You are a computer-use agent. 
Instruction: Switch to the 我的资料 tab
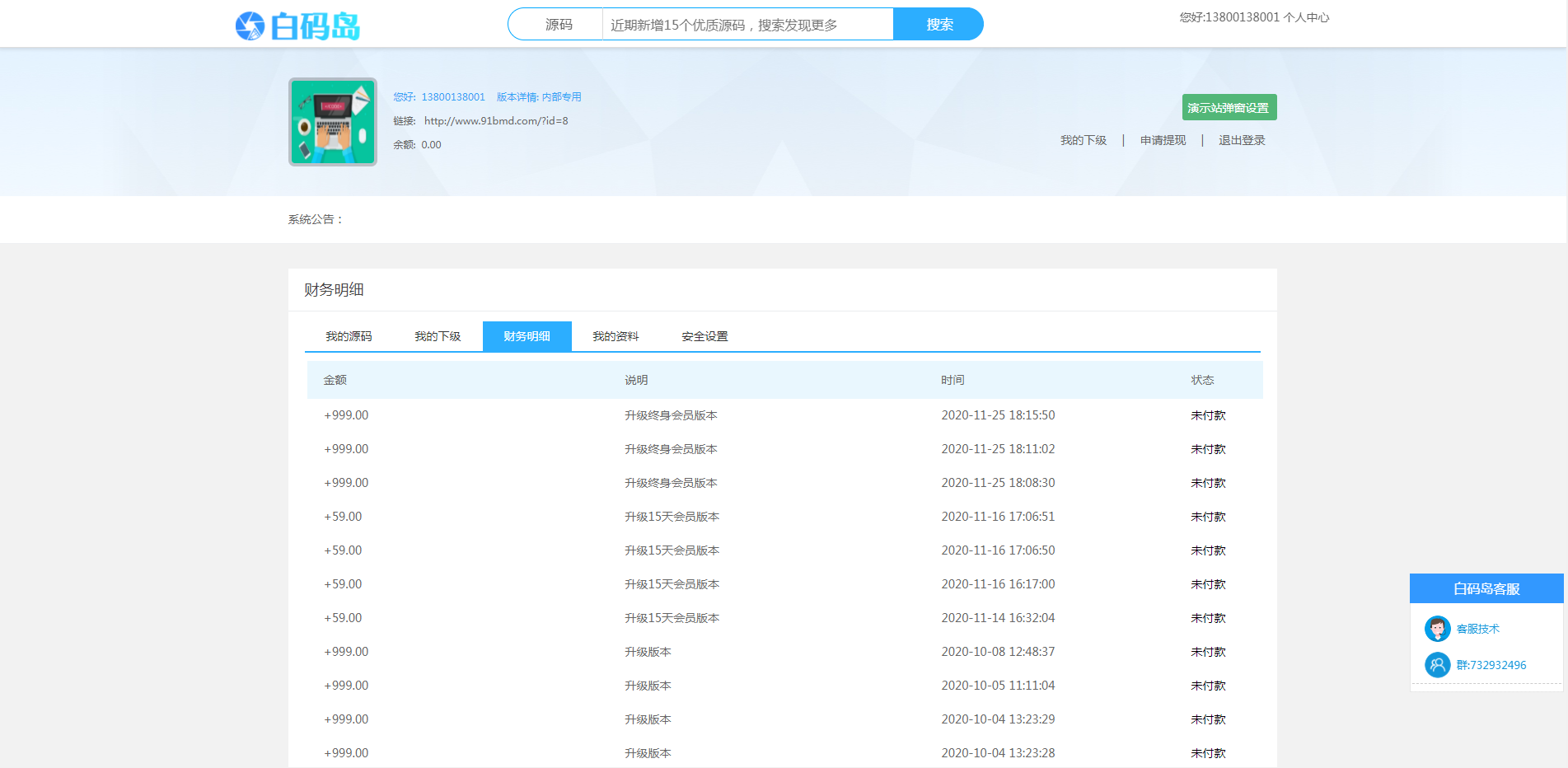[x=615, y=336]
